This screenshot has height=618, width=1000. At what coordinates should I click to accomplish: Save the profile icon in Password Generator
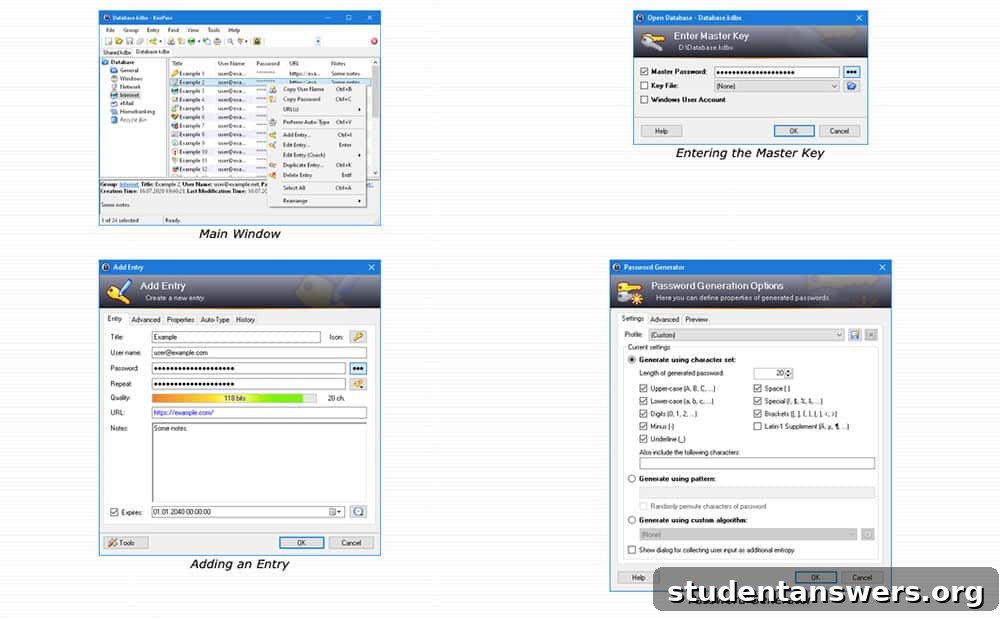(855, 335)
